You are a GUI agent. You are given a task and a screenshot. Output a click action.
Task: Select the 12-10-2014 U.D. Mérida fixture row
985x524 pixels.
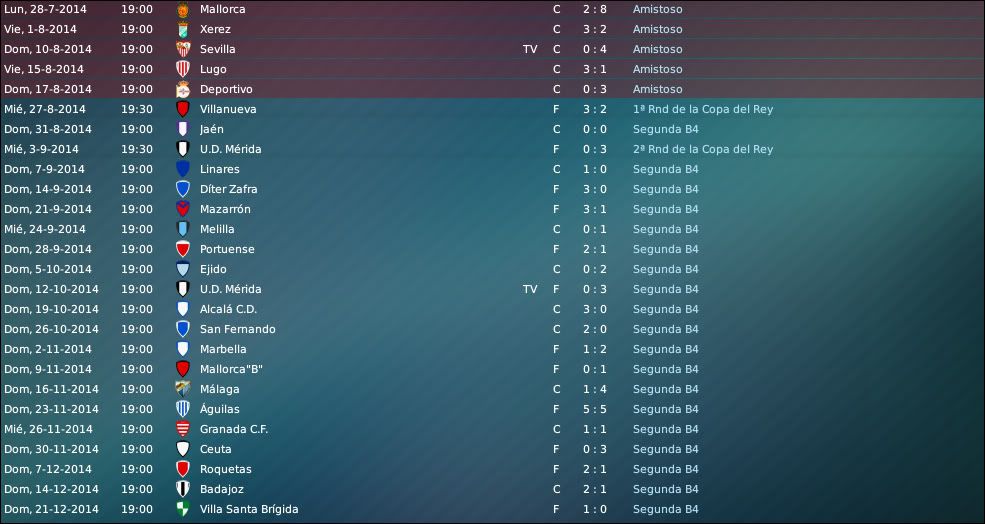[x=492, y=289]
